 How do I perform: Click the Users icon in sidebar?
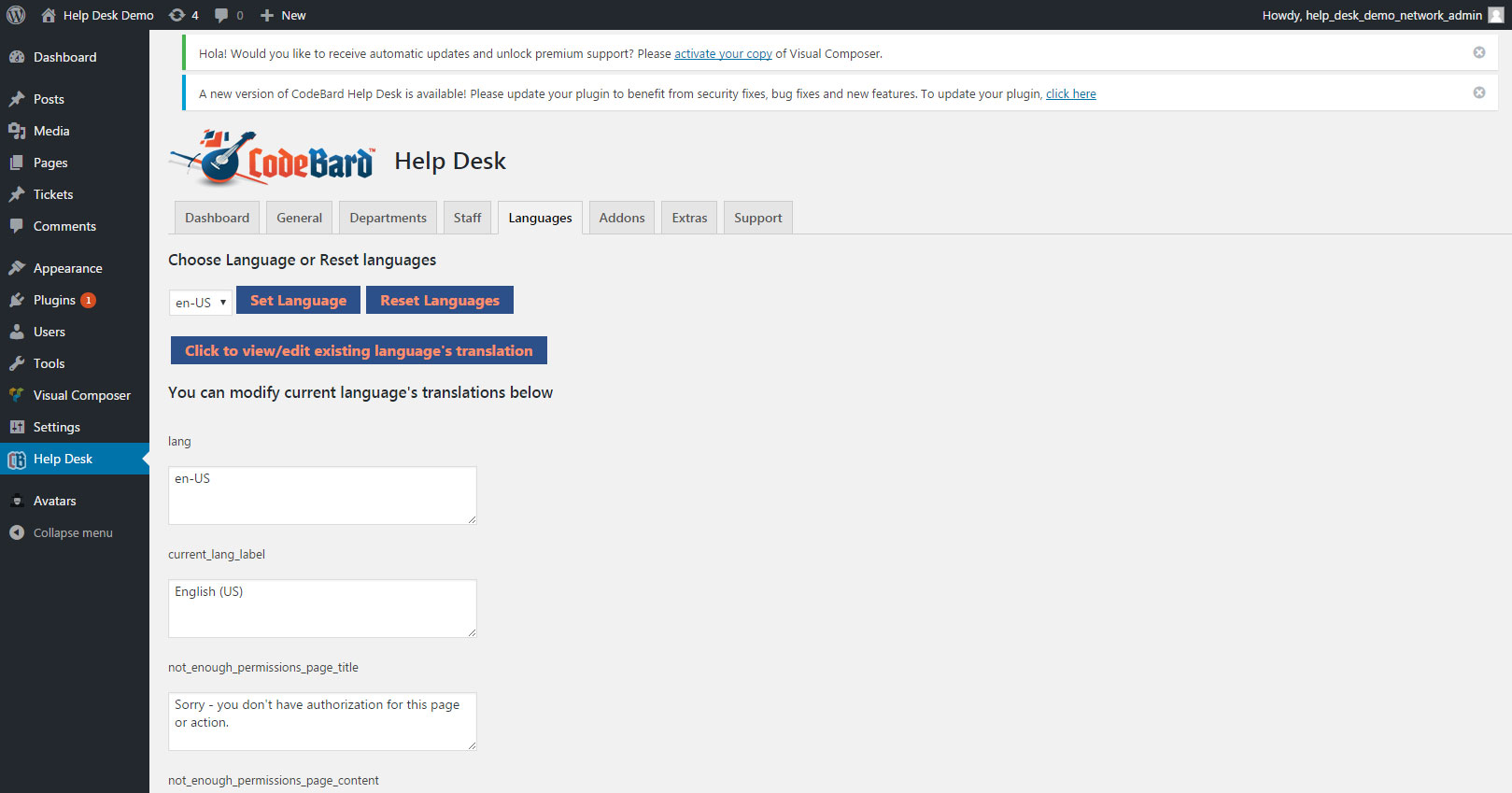coord(17,332)
